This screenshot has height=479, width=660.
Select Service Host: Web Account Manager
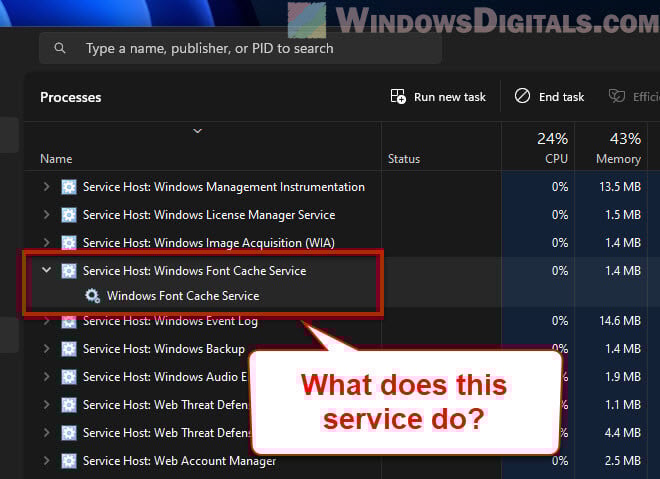(179, 460)
